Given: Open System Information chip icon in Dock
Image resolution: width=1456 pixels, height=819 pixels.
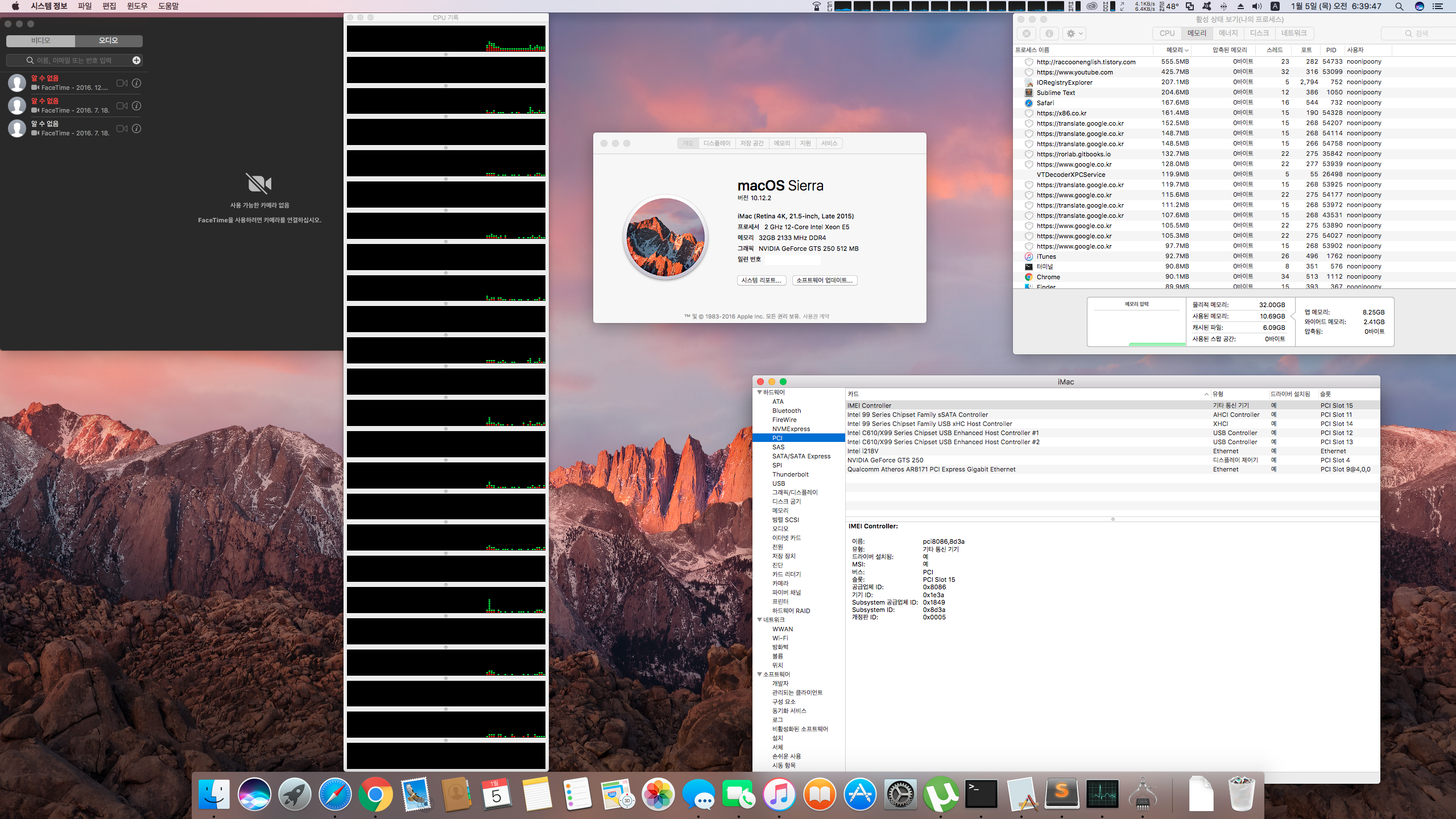Looking at the screenshot, I should click(1143, 794).
